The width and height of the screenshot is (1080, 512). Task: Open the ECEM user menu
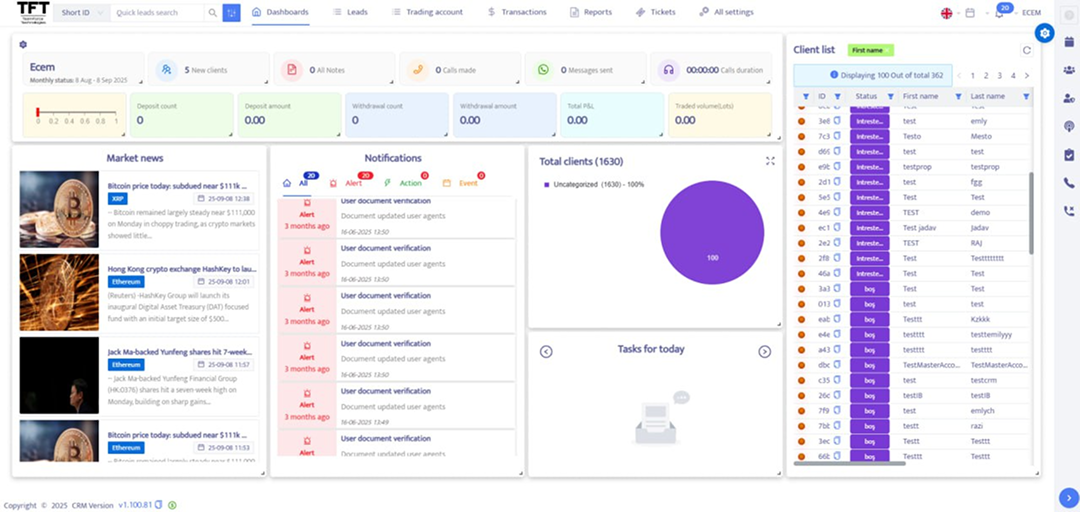(1032, 13)
